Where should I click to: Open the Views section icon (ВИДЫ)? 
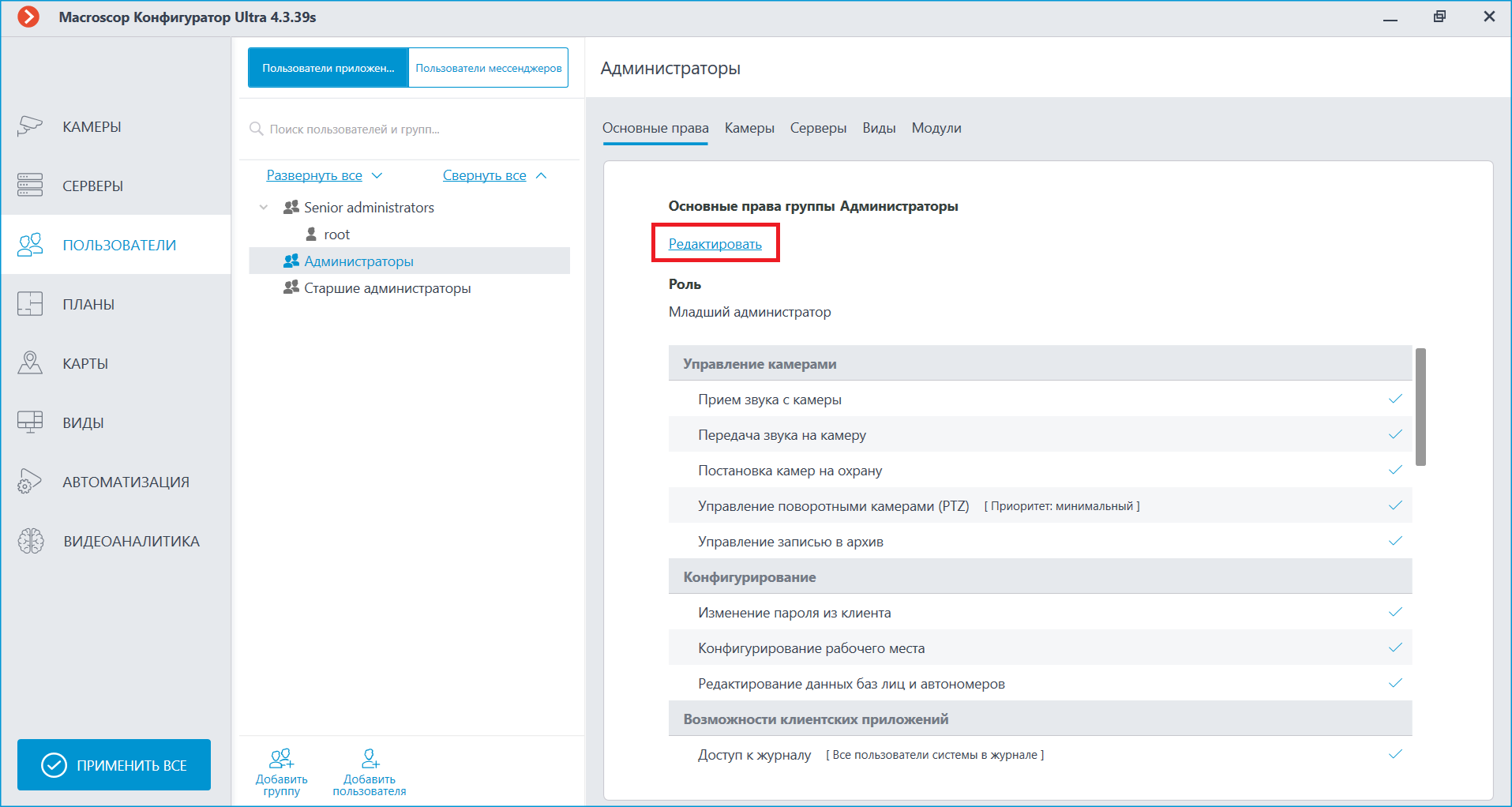(x=30, y=422)
